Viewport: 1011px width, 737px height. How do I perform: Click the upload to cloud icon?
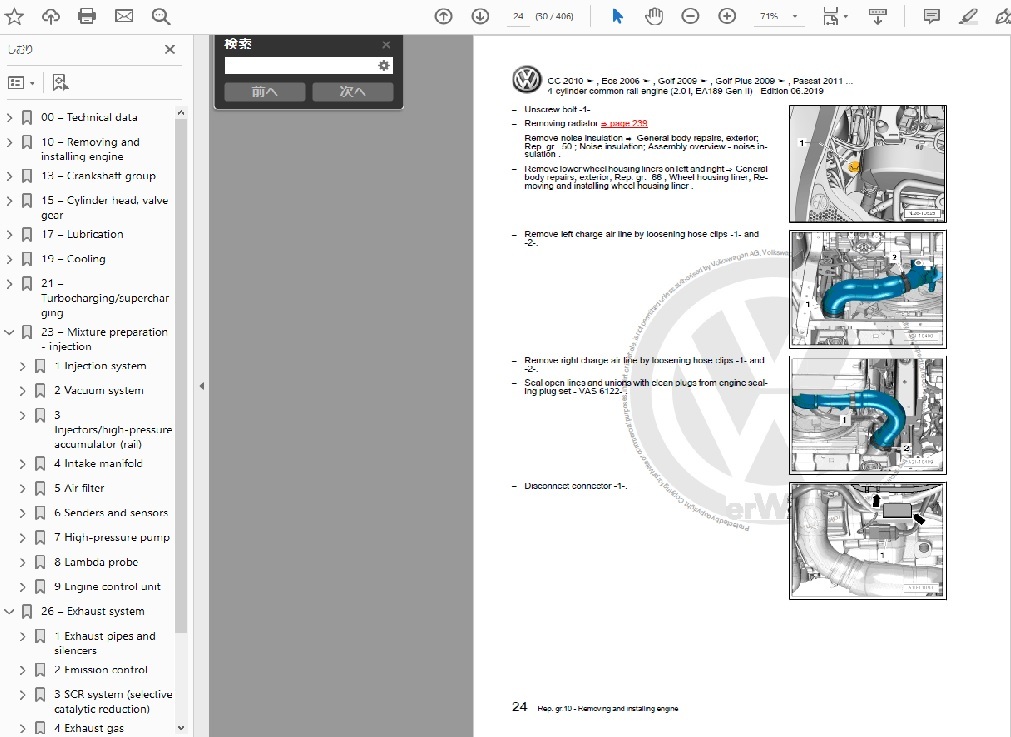50,16
